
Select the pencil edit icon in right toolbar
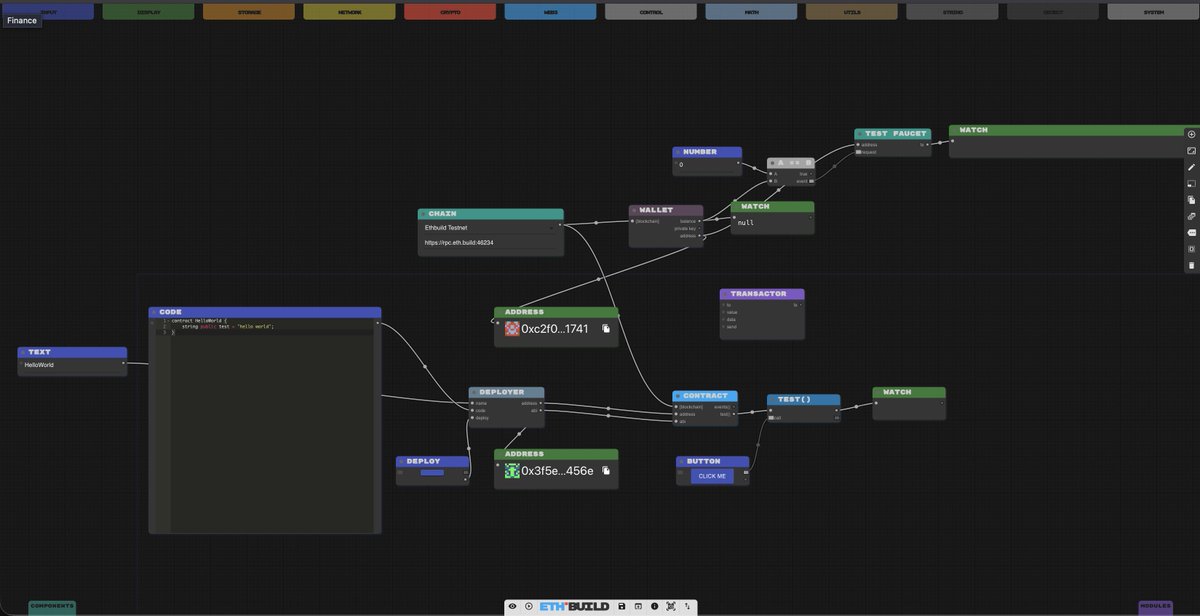pos(1191,167)
